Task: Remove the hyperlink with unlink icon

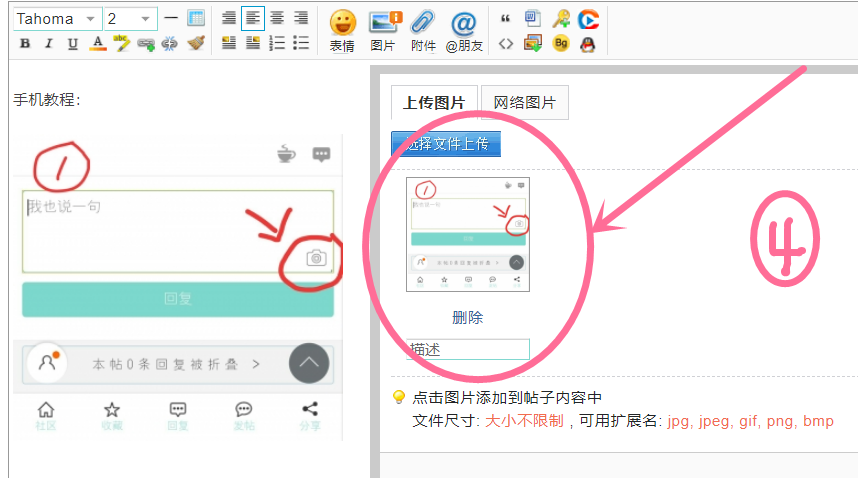Action: (x=170, y=44)
